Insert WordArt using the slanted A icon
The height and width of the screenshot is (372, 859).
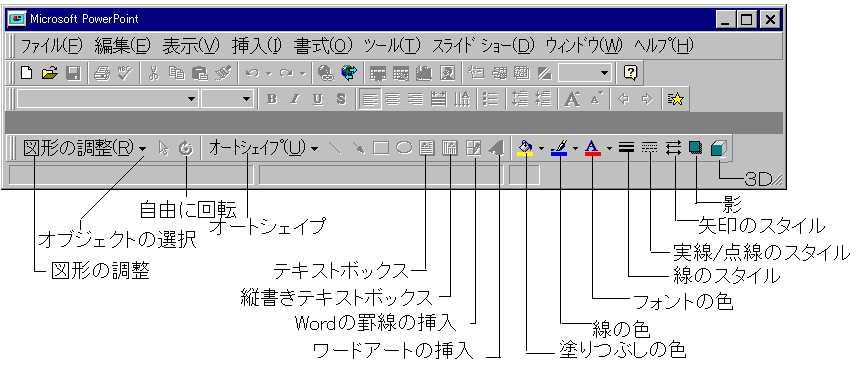pos(495,148)
